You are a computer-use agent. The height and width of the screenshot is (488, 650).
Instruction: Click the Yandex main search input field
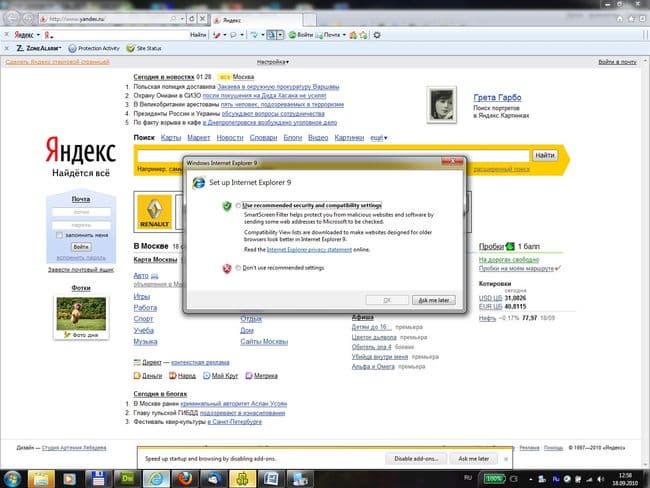coord(333,155)
